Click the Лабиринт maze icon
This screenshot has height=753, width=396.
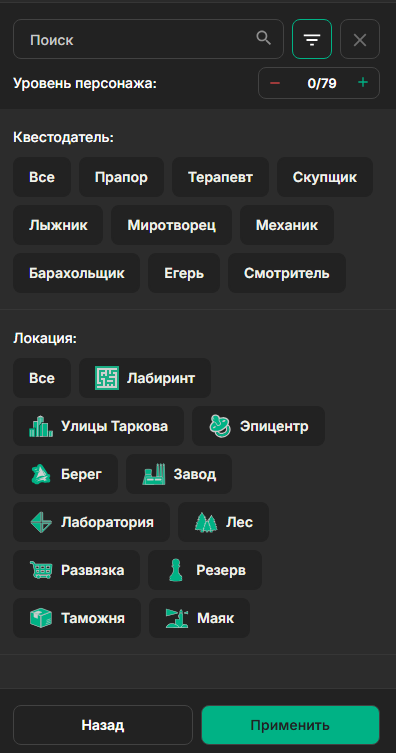click(x=107, y=378)
